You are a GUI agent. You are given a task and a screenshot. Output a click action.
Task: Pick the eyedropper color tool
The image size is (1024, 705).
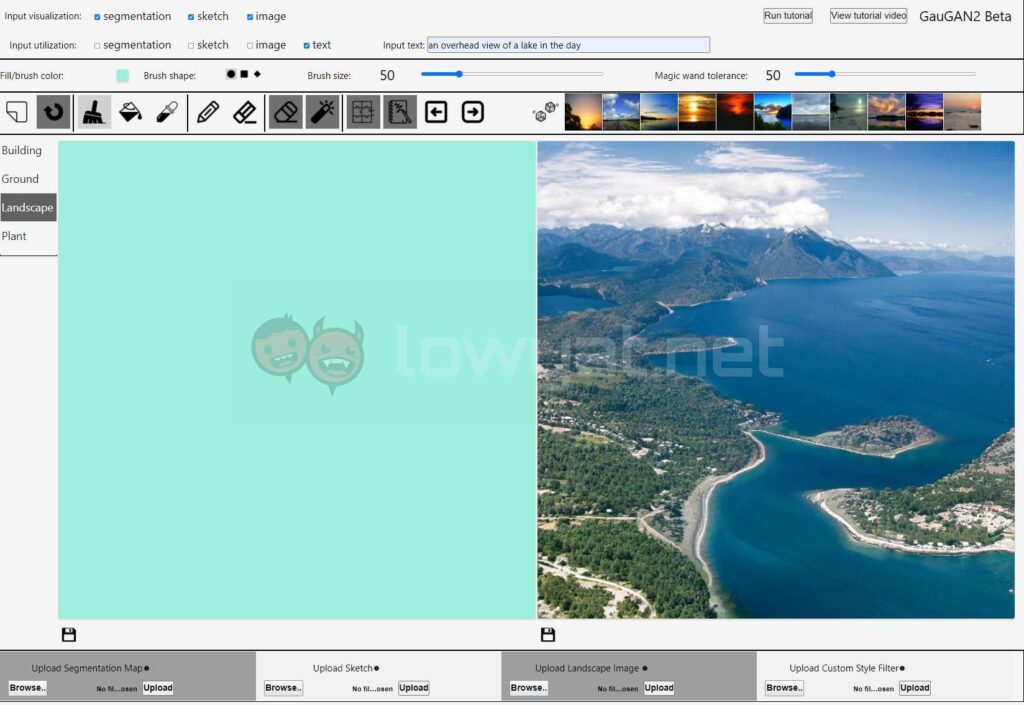click(167, 112)
